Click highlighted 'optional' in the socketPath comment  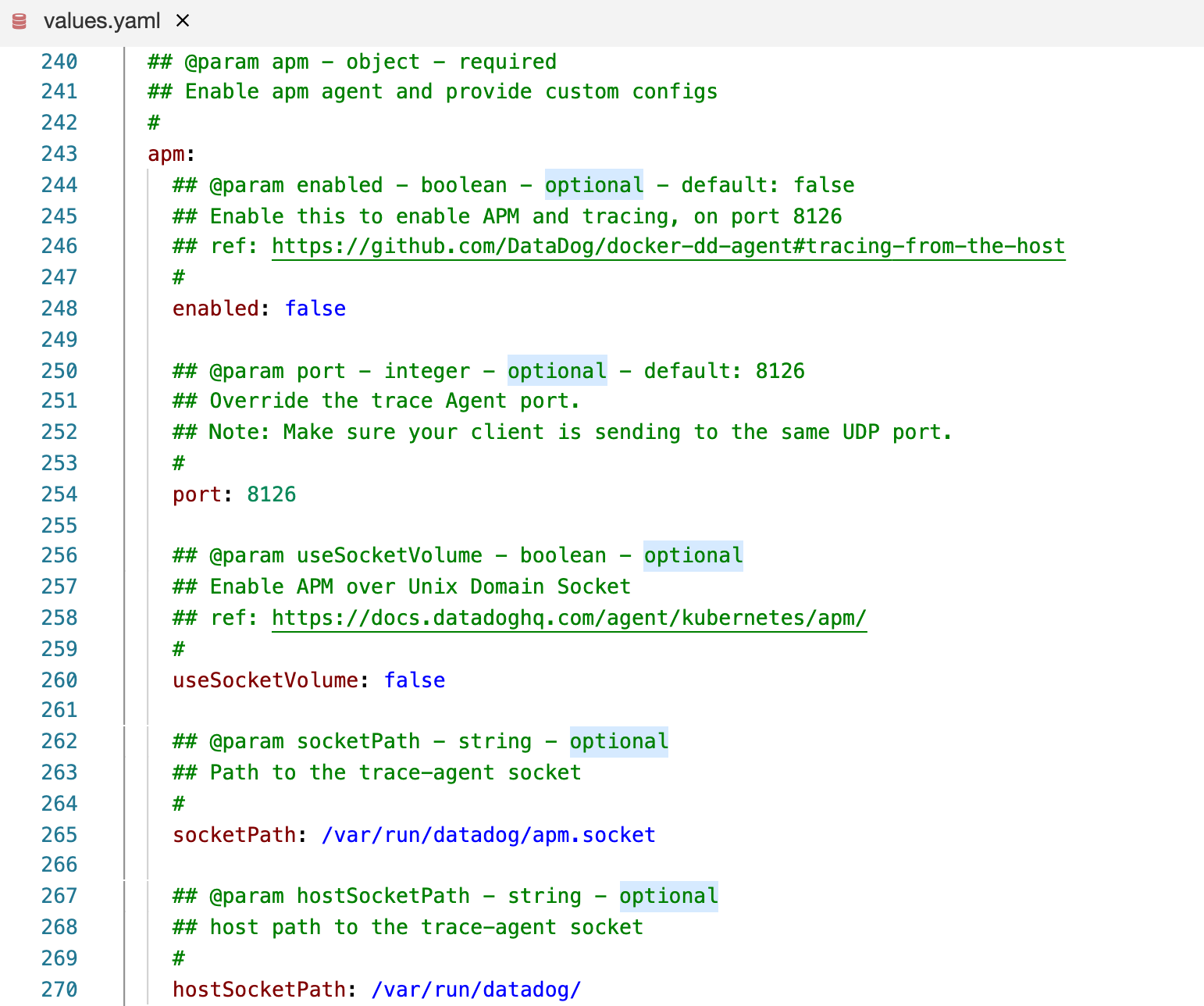[618, 741]
